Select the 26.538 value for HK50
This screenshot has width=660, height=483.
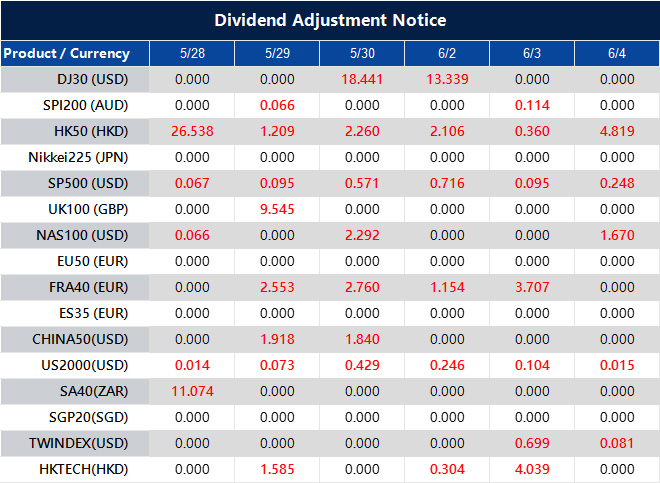192,131
